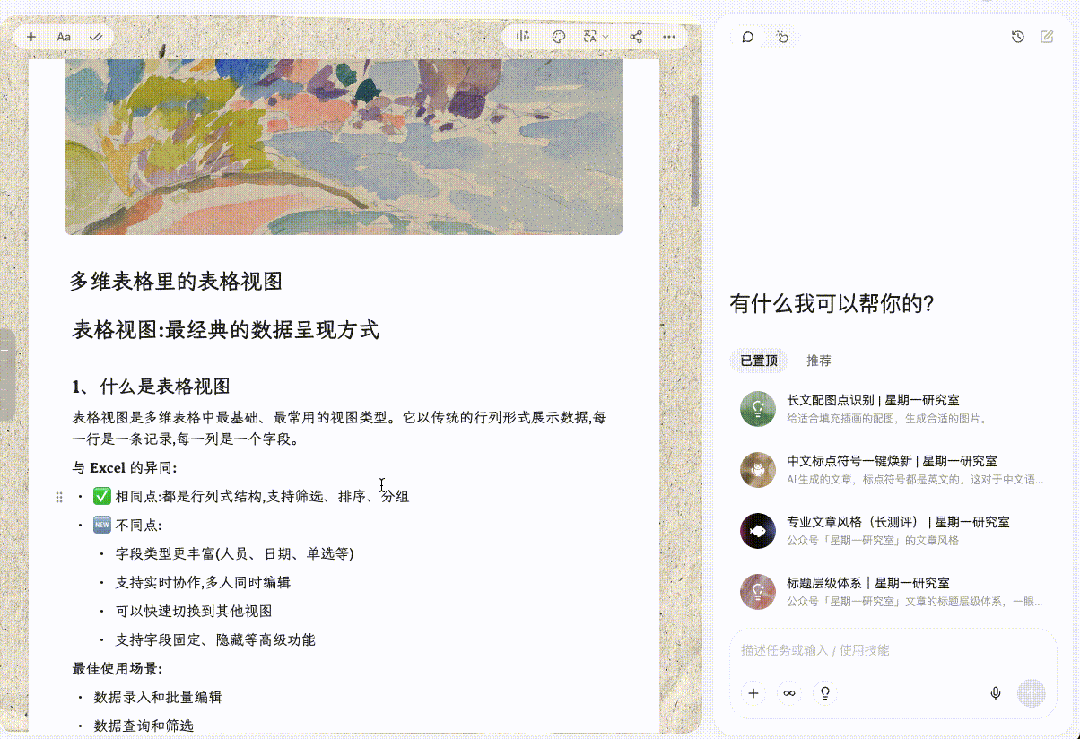The height and width of the screenshot is (739, 1080).
Task: Click the double-checkmark icon in the document toolbar
Action: (x=96, y=37)
